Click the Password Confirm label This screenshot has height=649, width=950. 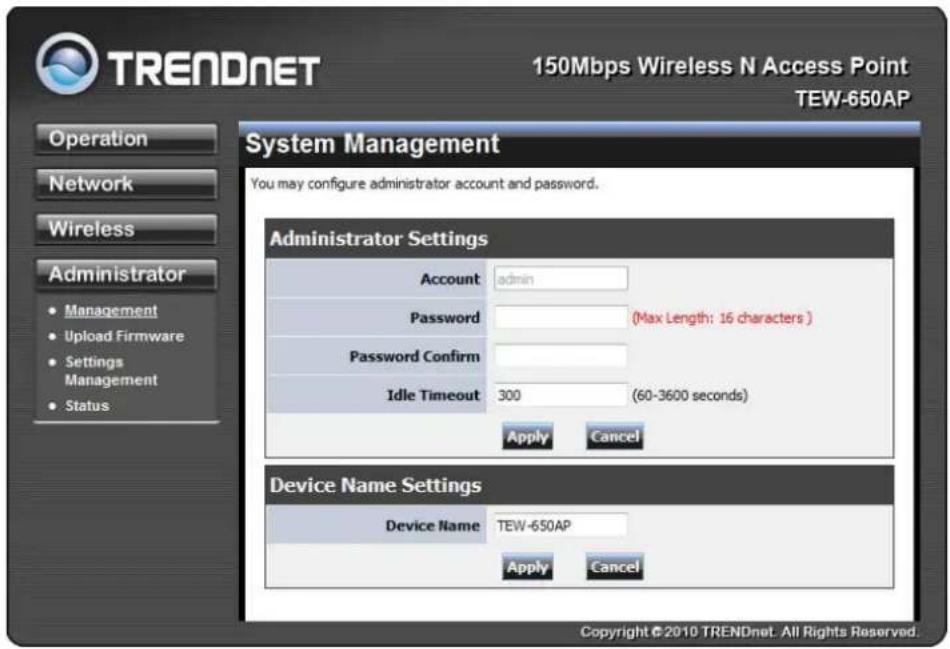tap(414, 356)
